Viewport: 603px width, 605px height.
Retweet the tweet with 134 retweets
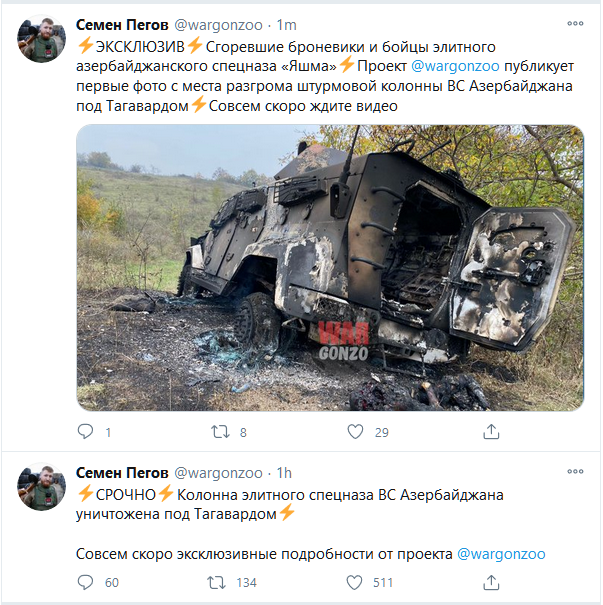click(216, 582)
